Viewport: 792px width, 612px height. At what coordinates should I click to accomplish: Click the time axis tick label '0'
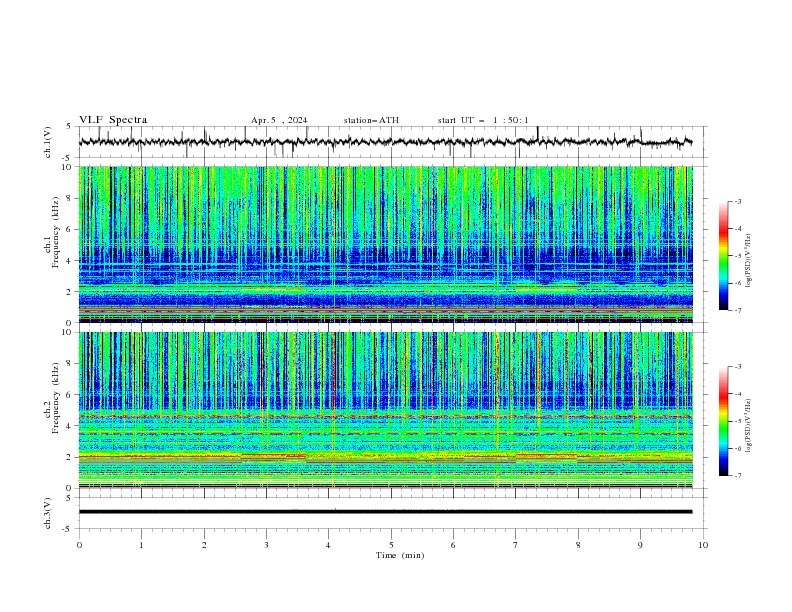(79, 545)
